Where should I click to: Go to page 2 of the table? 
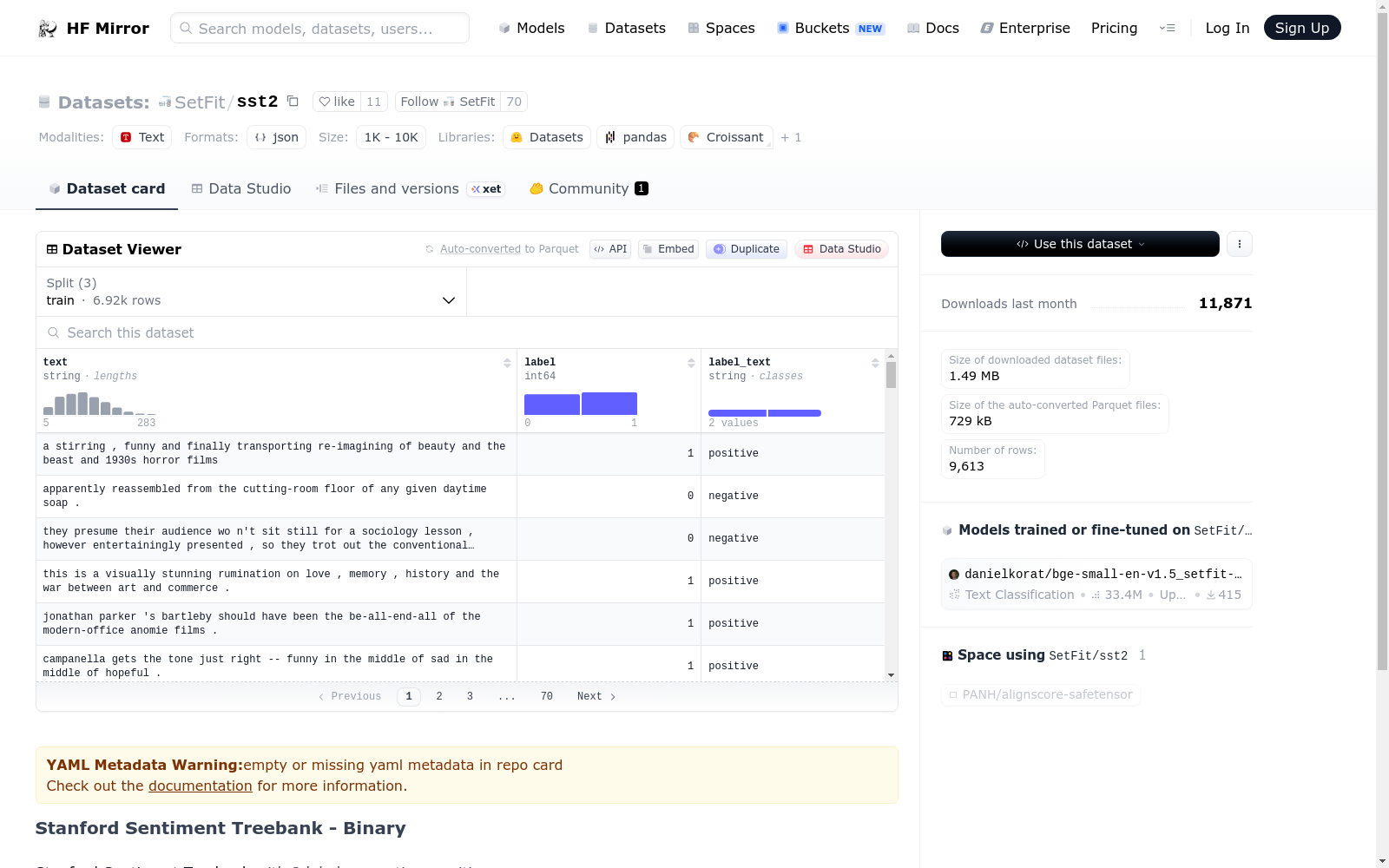(x=439, y=696)
